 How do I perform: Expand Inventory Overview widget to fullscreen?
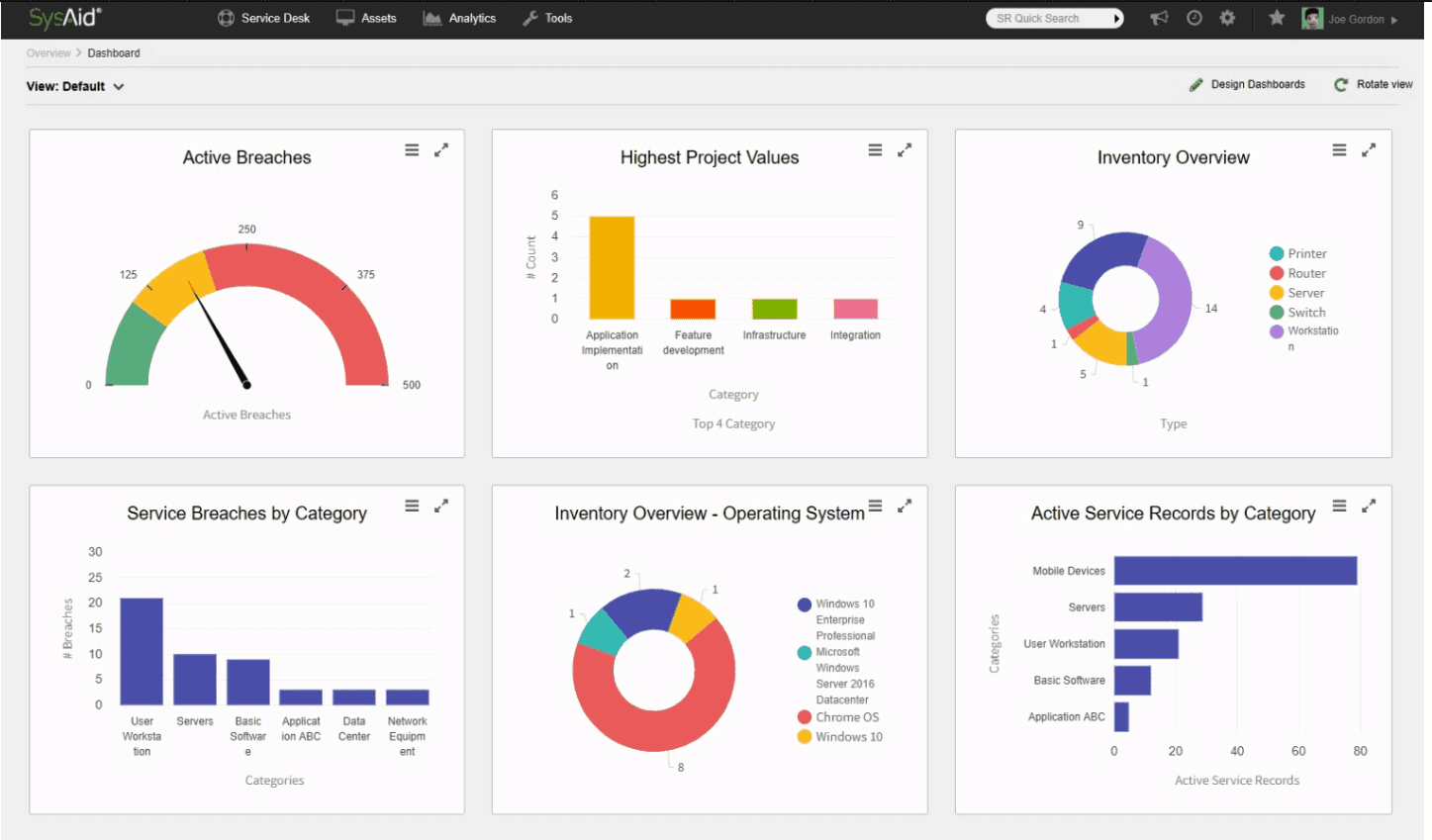1369,150
